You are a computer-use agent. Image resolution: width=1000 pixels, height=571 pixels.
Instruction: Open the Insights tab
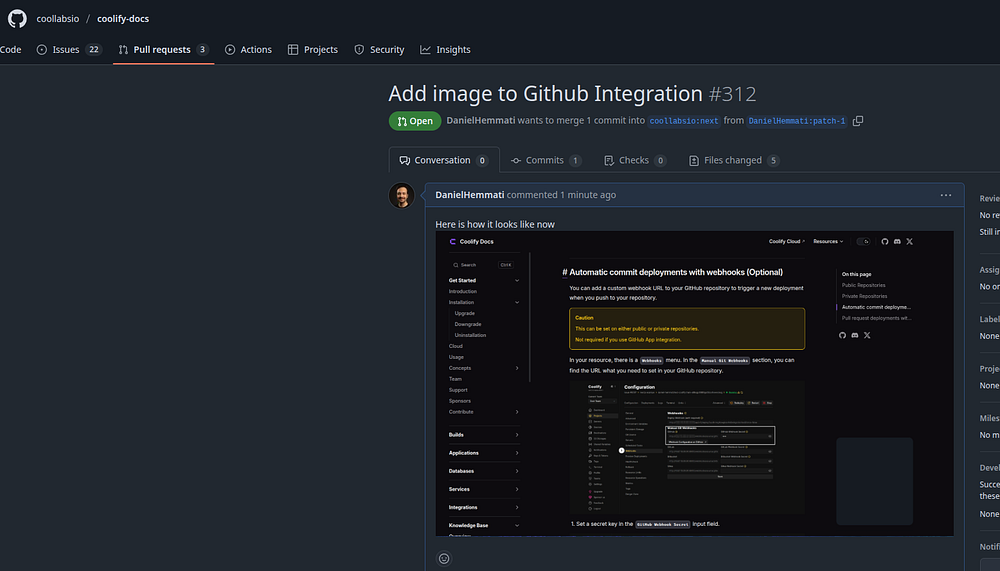tap(445, 49)
